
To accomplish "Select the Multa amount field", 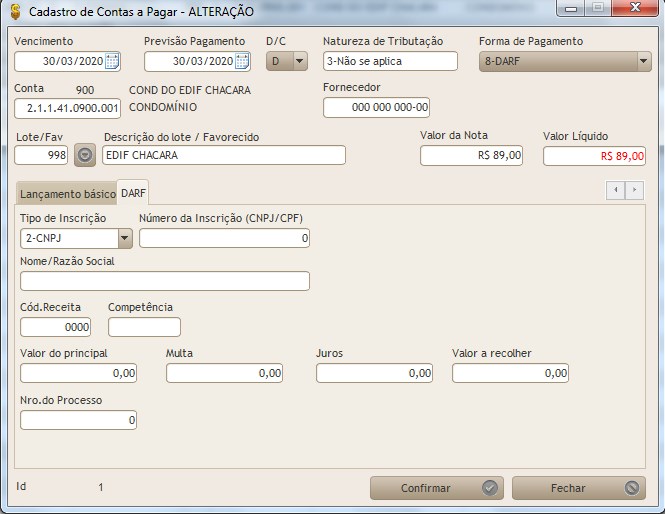I will [x=225, y=373].
